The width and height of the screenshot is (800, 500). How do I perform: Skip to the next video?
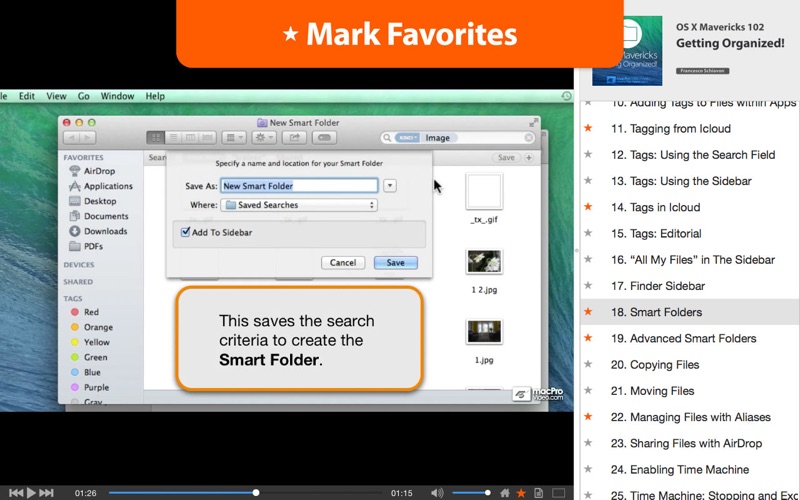click(x=46, y=493)
